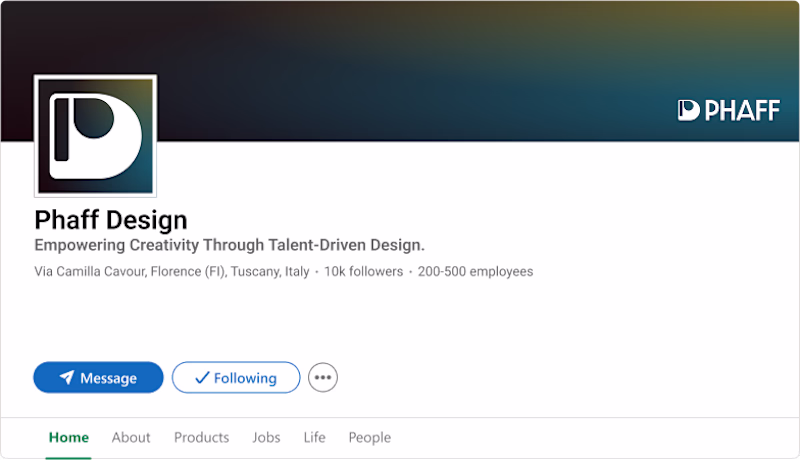
Task: Switch to the About tab
Action: pos(131,437)
